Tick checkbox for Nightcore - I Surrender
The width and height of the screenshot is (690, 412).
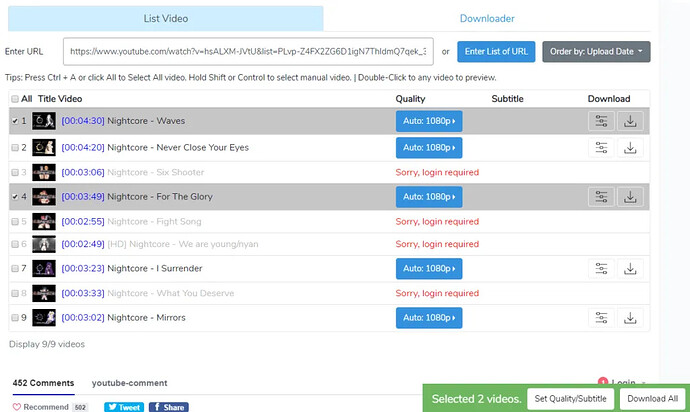click(14, 269)
